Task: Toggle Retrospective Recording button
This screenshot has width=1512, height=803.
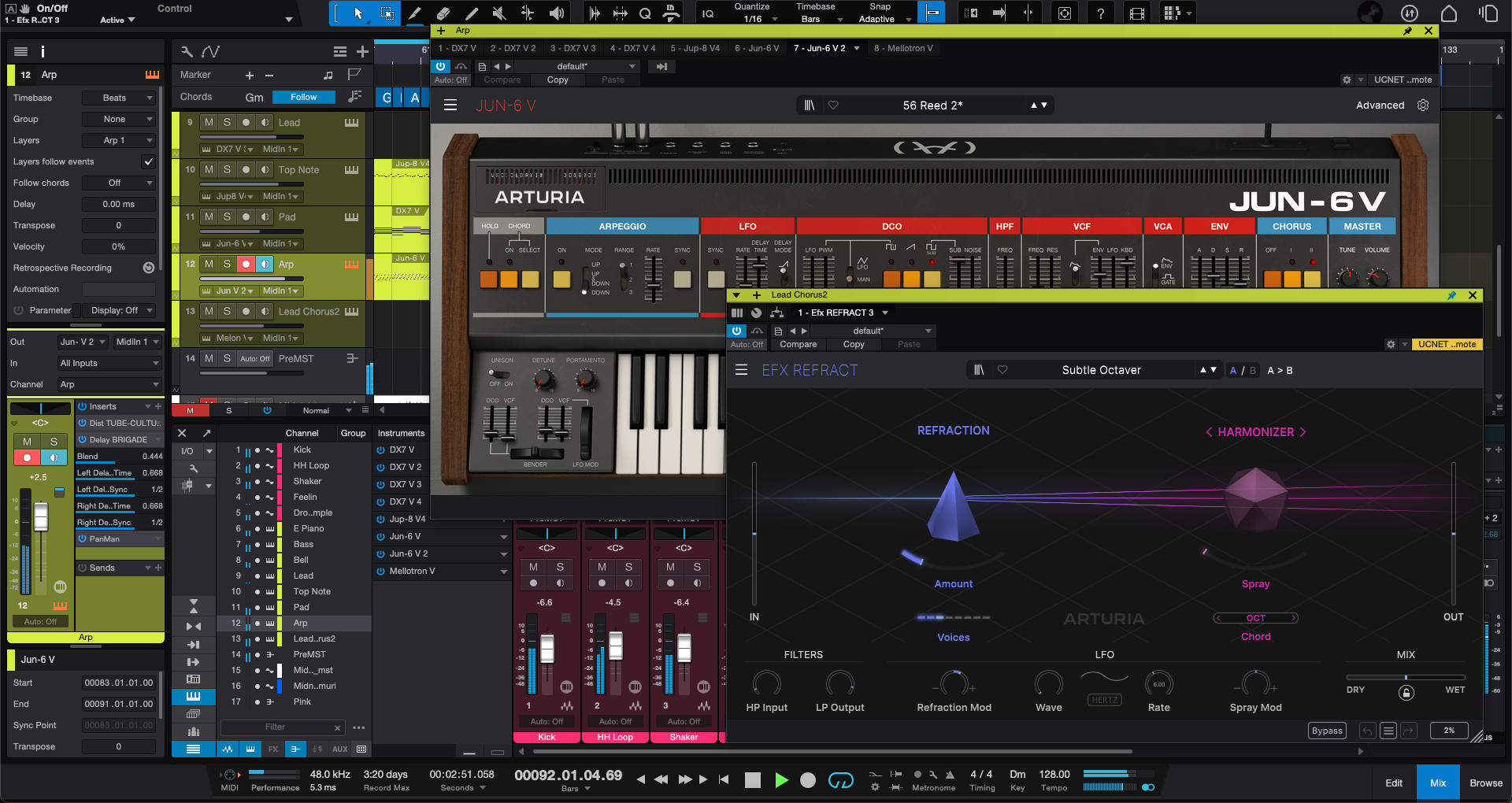Action: pos(148,268)
